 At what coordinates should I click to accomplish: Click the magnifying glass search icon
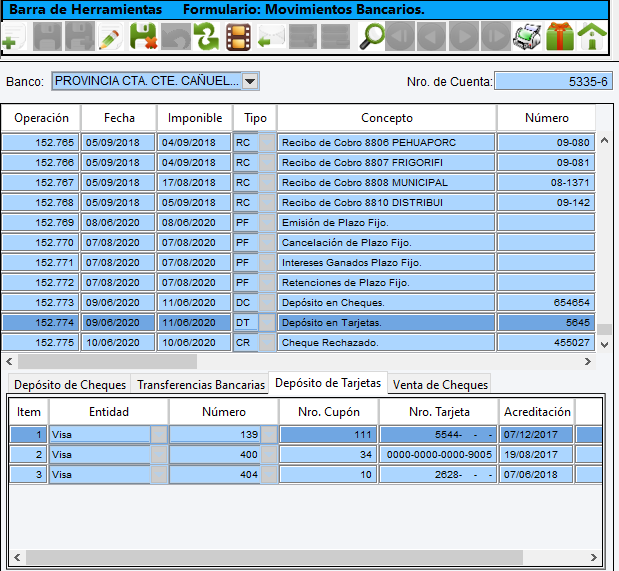pos(371,37)
